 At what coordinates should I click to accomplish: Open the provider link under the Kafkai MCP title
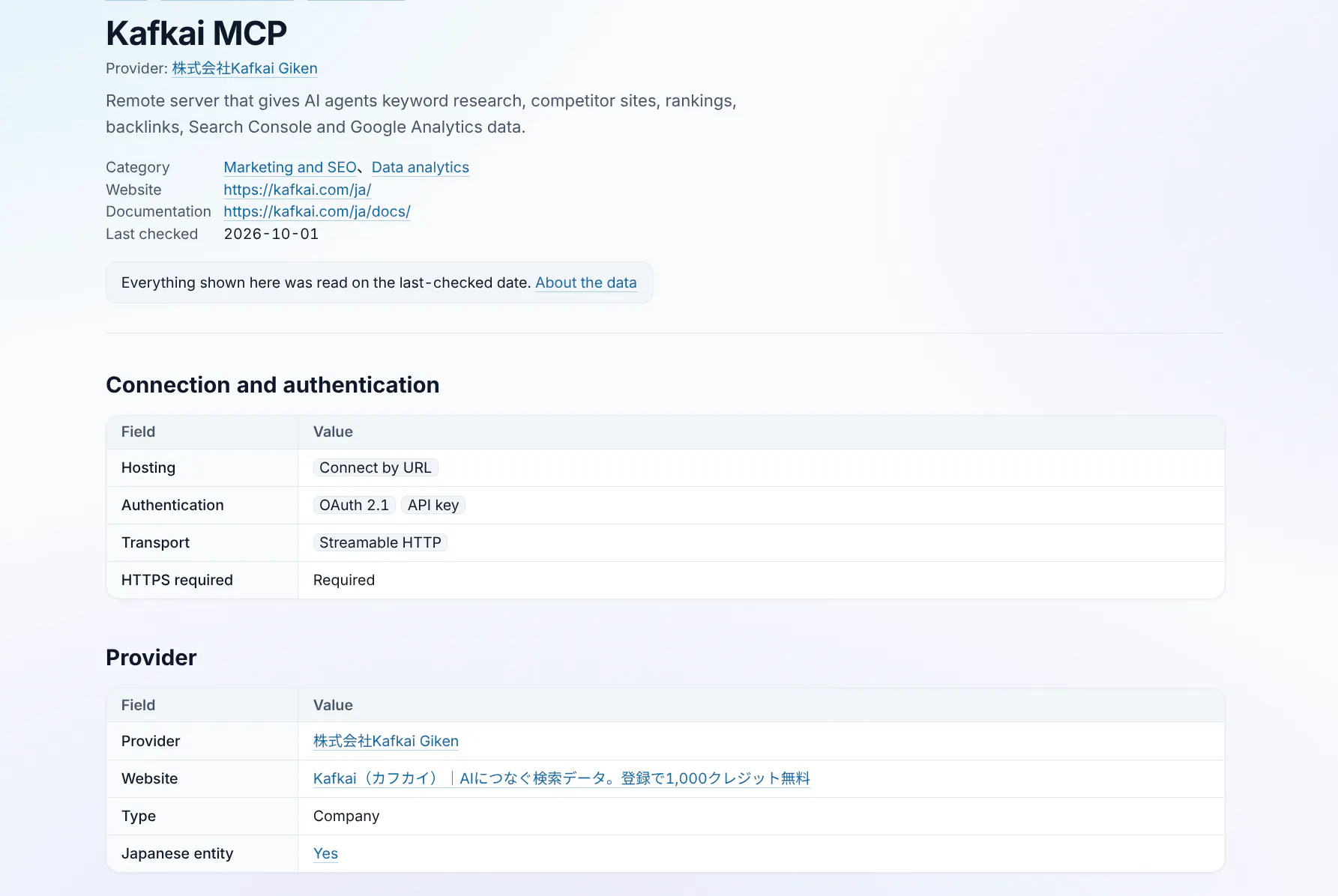244,68
